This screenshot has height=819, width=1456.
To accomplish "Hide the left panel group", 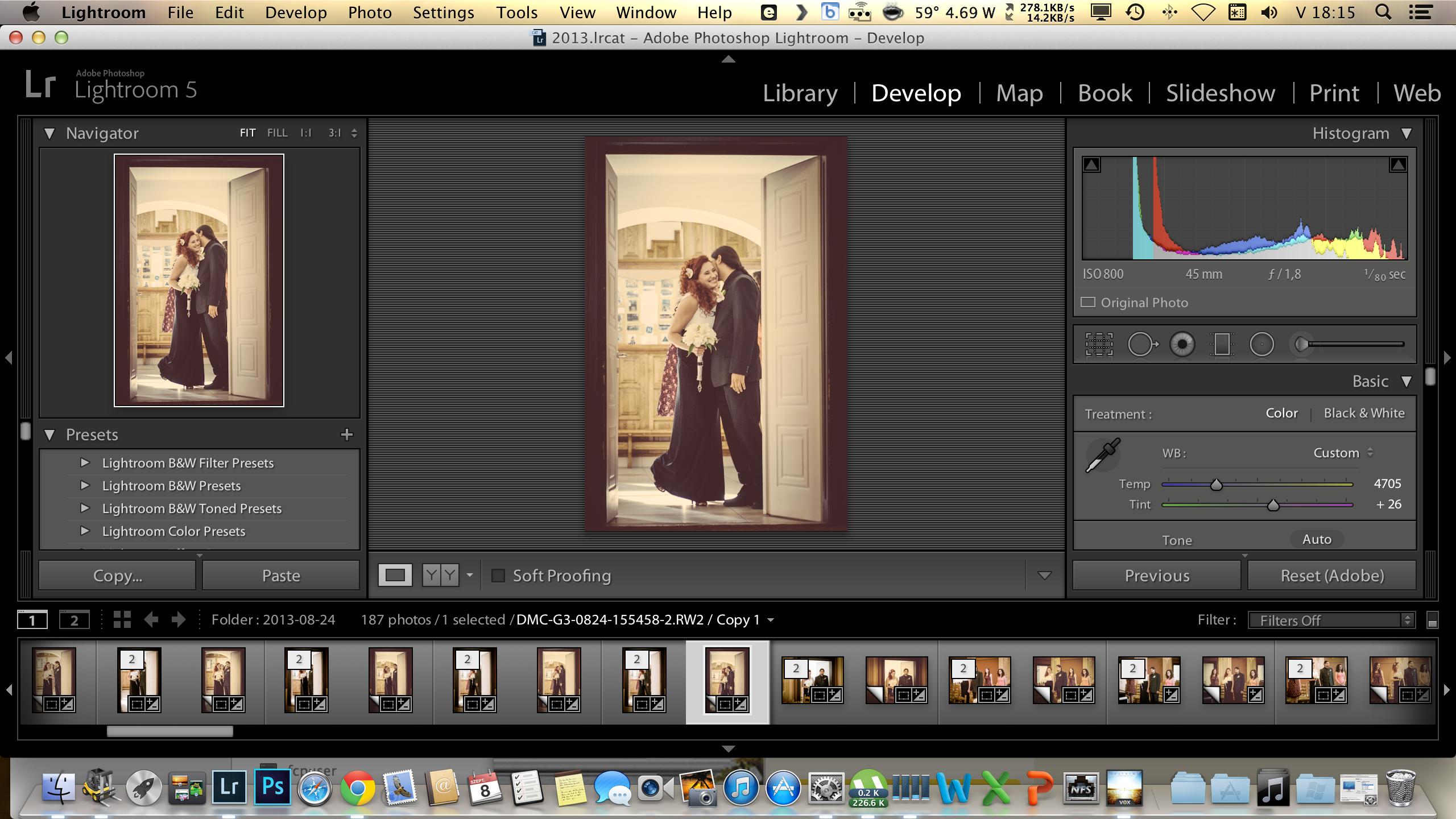I will pyautogui.click(x=9, y=358).
